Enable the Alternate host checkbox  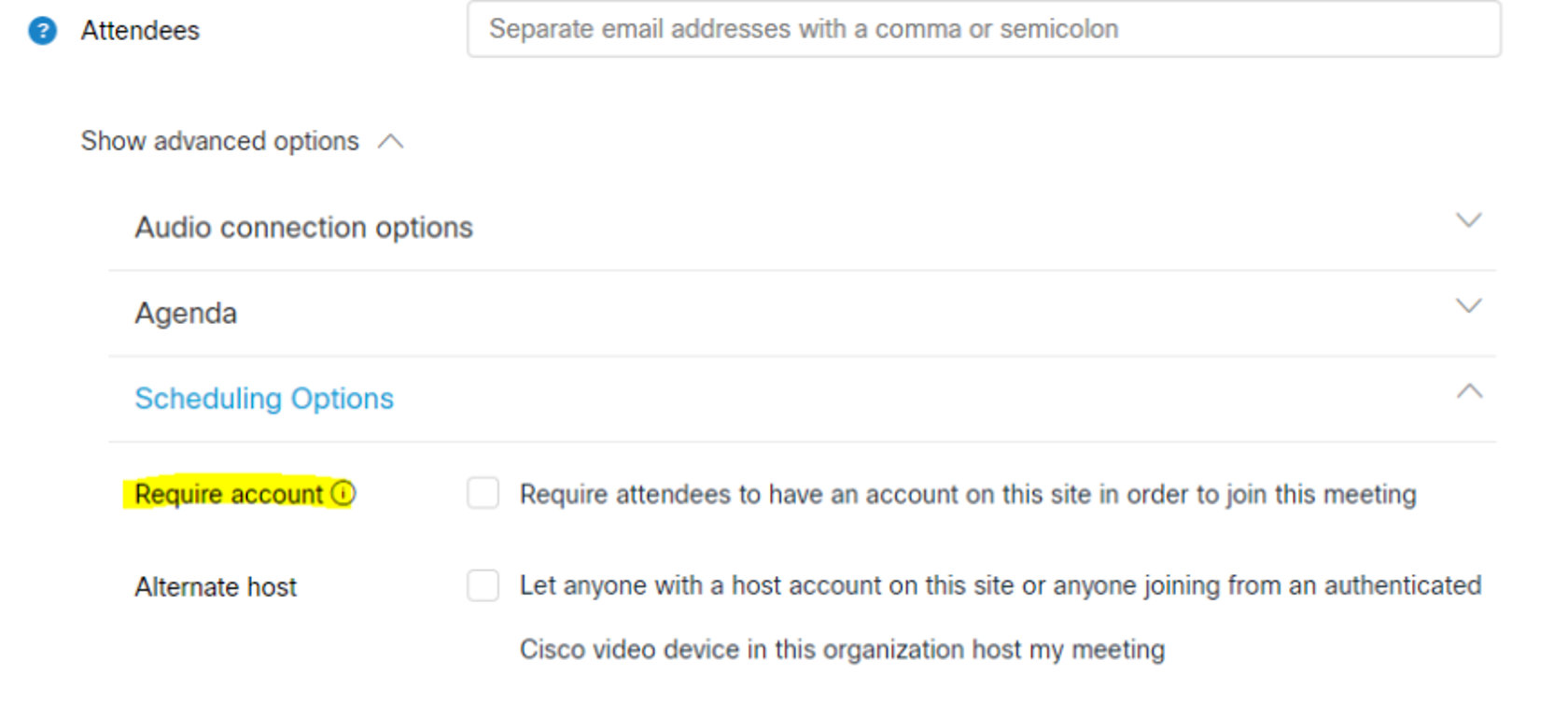tap(483, 585)
